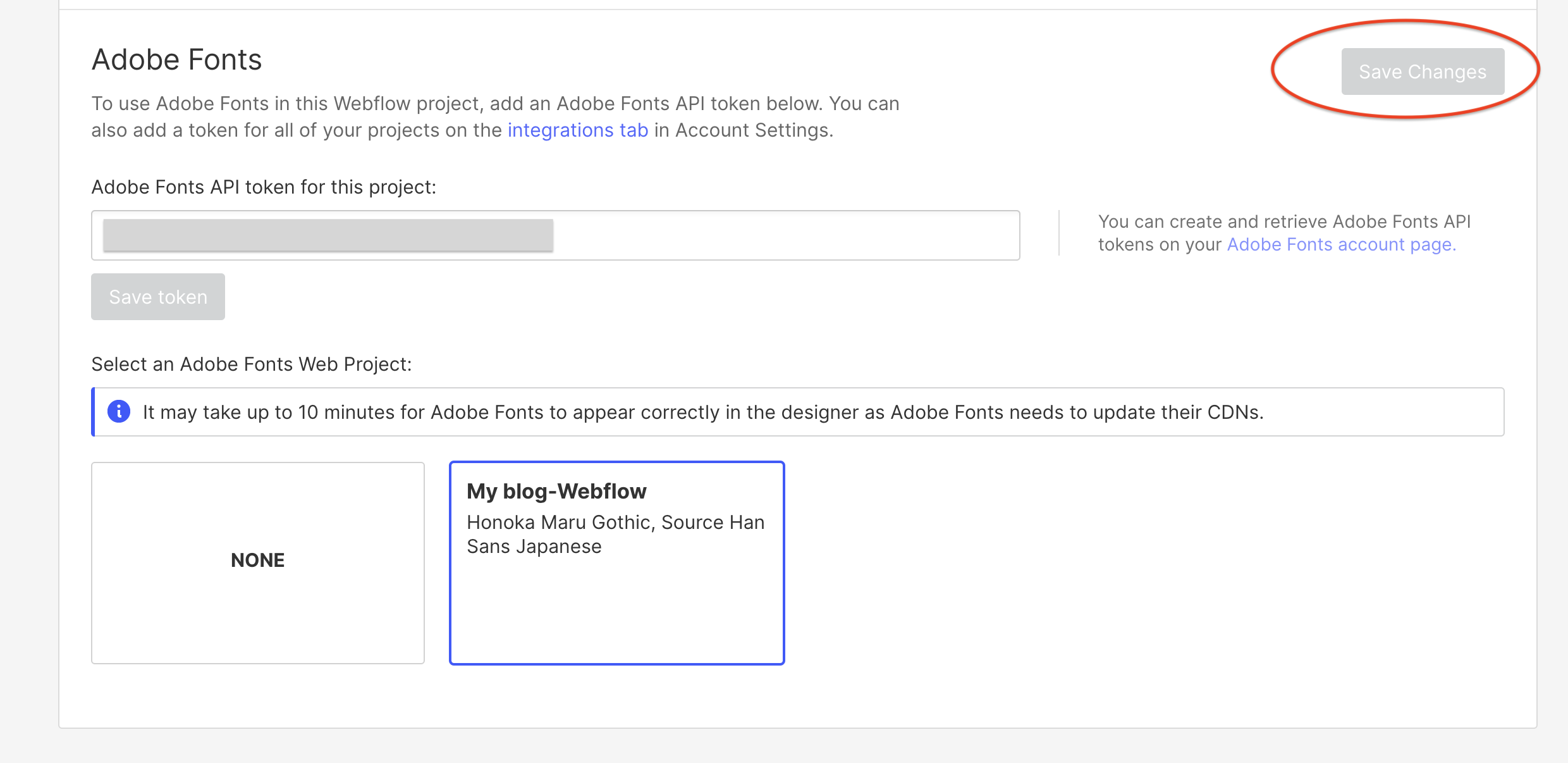Screen dimensions: 1568x763
Task: Click the 10 minutes CDN notice text
Action: click(702, 413)
